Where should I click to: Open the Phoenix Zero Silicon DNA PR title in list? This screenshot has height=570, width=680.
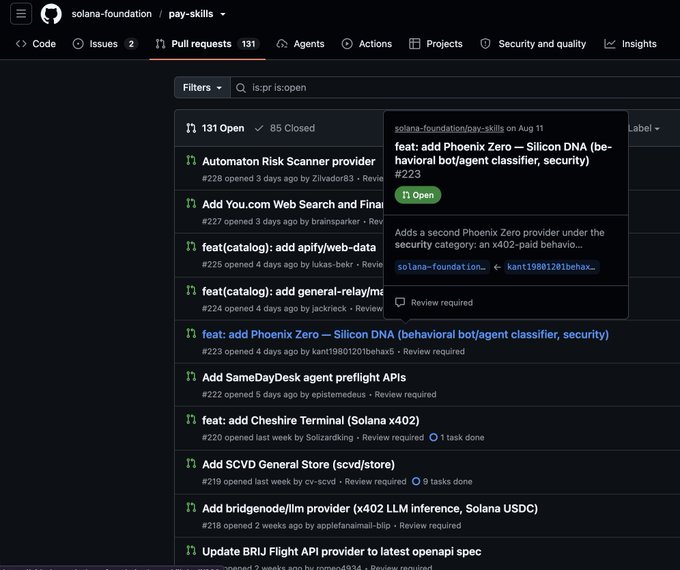405,334
